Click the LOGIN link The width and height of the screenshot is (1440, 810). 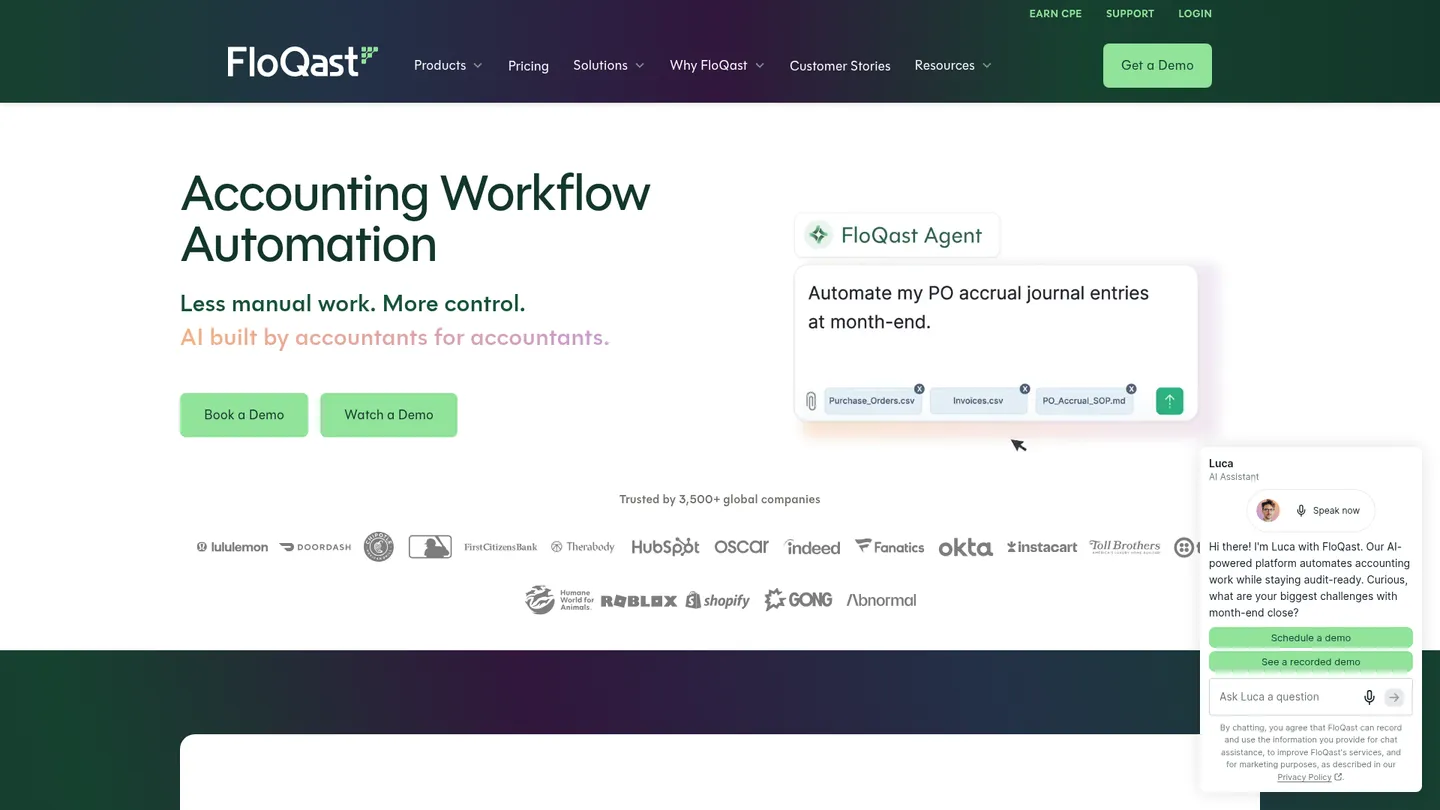pyautogui.click(x=1195, y=14)
